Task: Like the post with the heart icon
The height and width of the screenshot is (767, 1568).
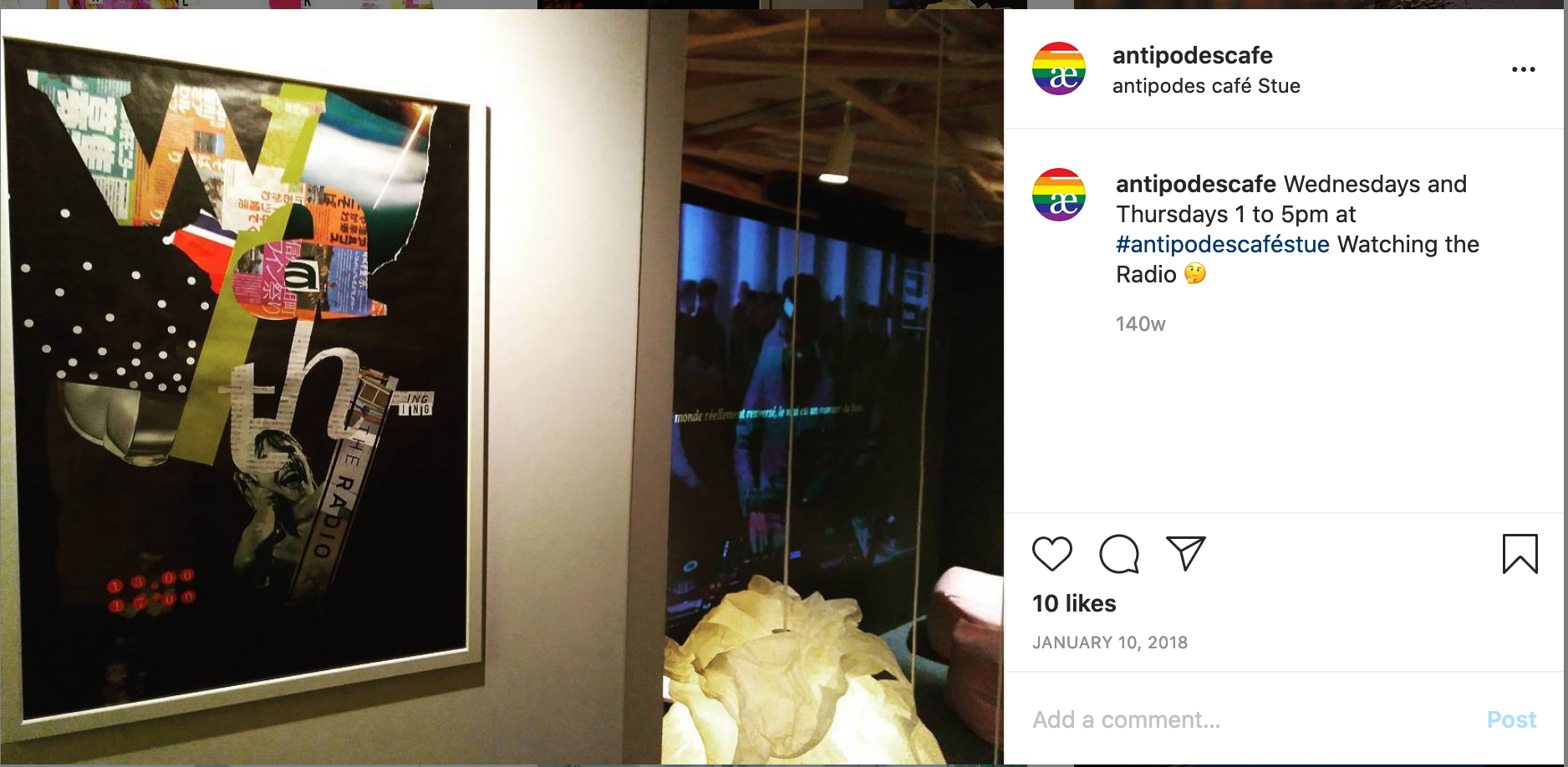Action: 1051,554
